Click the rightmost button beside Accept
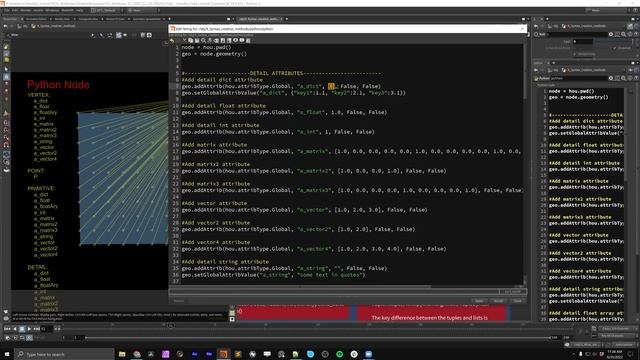 pyautogui.click(x=518, y=301)
